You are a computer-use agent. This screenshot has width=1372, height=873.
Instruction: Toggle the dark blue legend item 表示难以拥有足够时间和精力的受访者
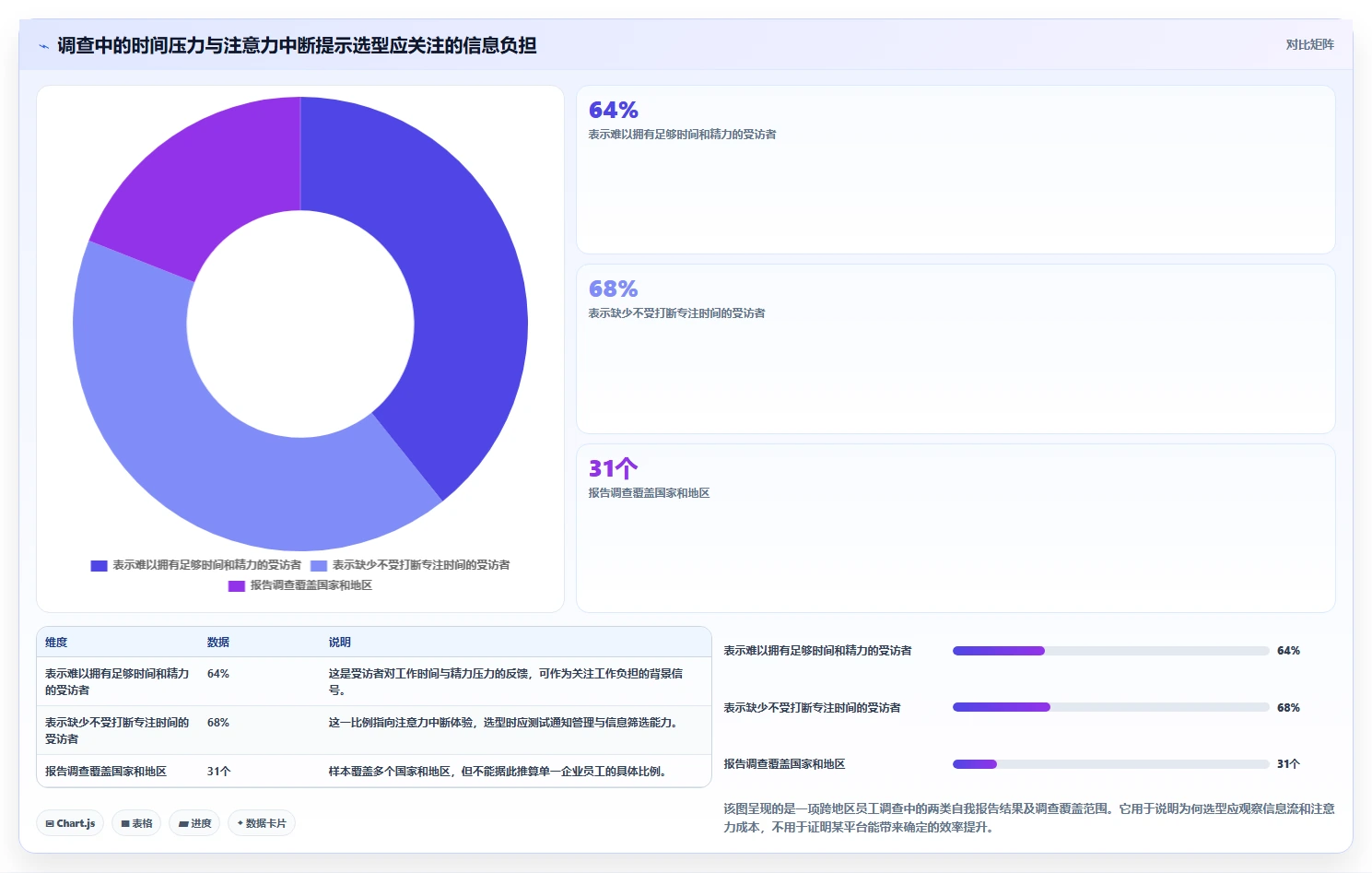click(x=196, y=565)
